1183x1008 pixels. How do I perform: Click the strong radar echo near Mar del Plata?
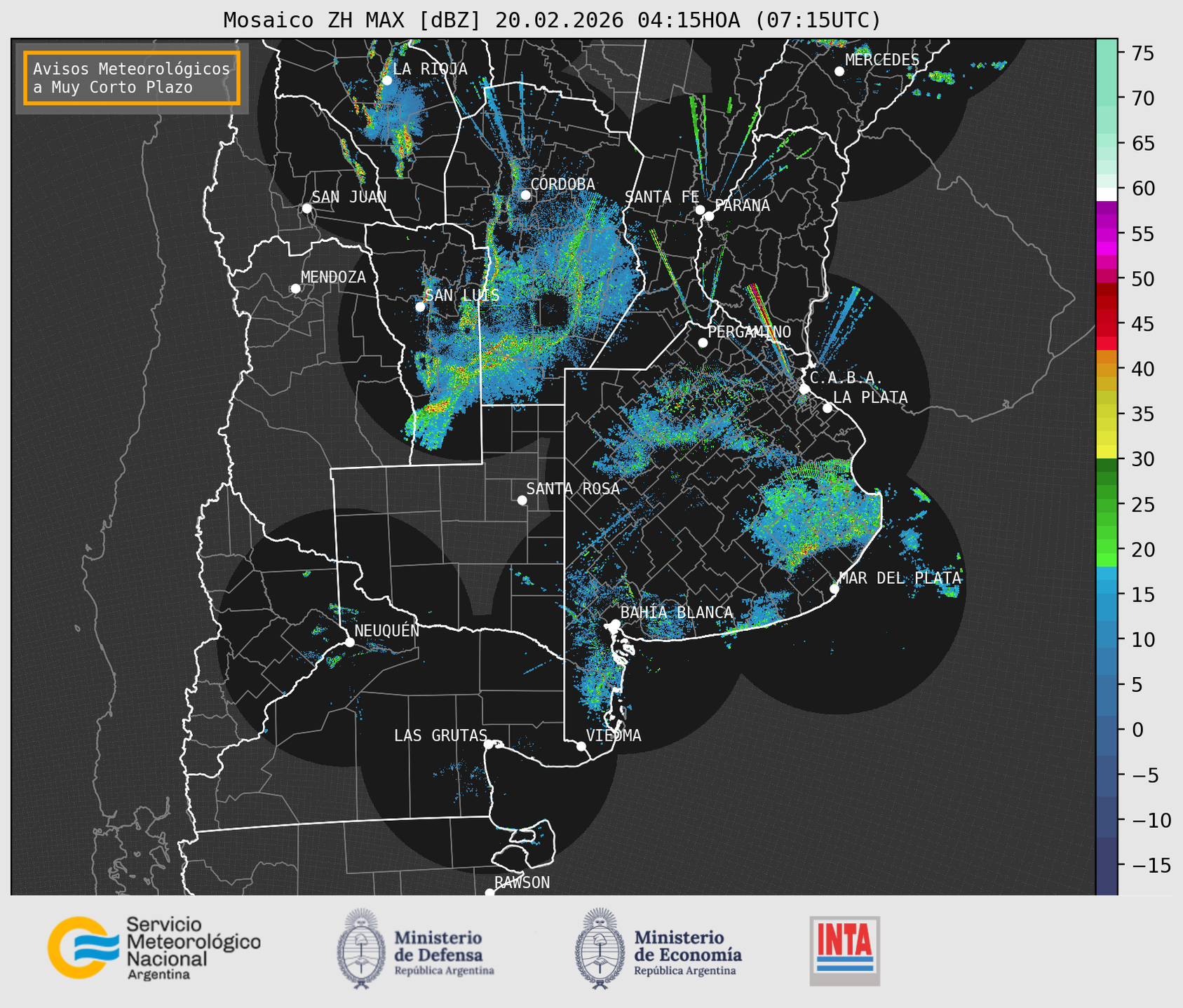[806, 548]
